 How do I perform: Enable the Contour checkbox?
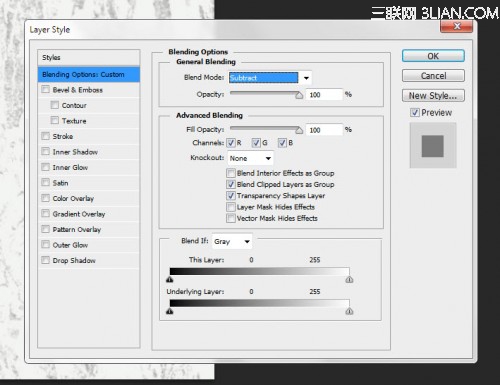(55, 105)
